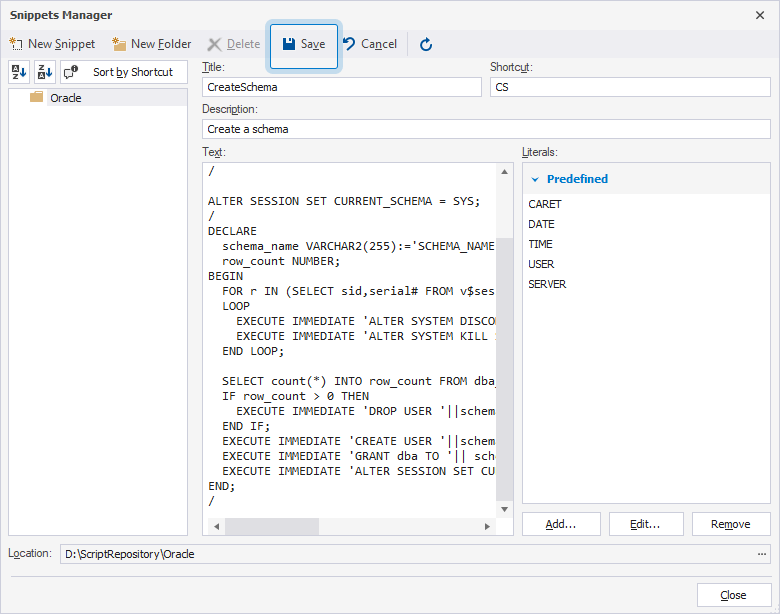Click the text scroll up arrow

pos(504,172)
